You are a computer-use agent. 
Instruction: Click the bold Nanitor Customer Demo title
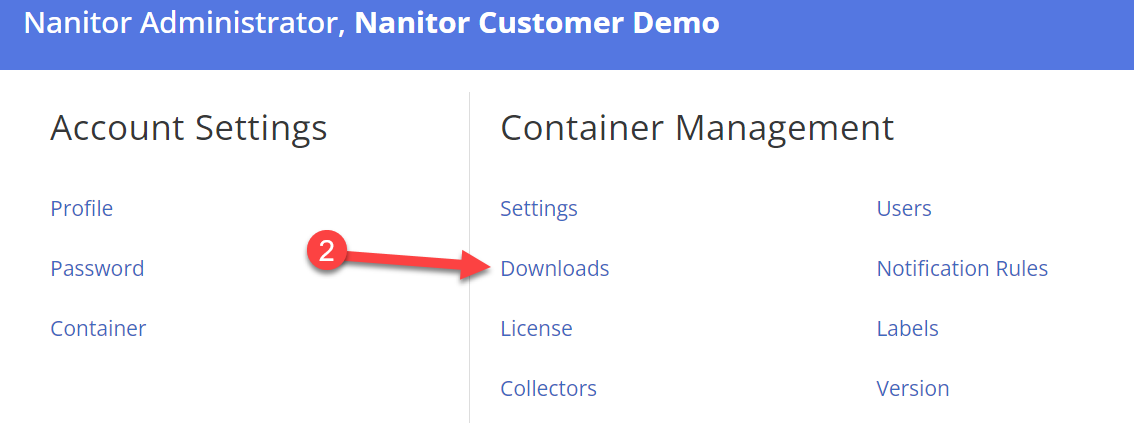pyautogui.click(x=537, y=23)
